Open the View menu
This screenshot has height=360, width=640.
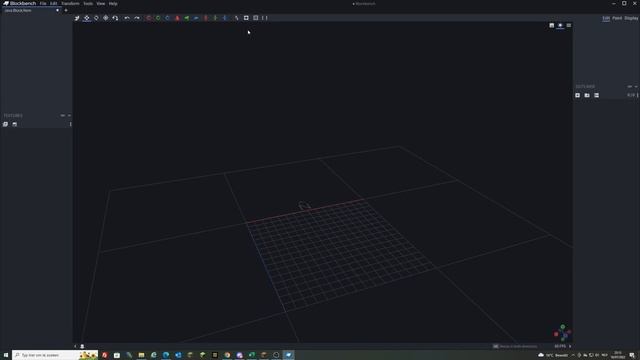100,3
